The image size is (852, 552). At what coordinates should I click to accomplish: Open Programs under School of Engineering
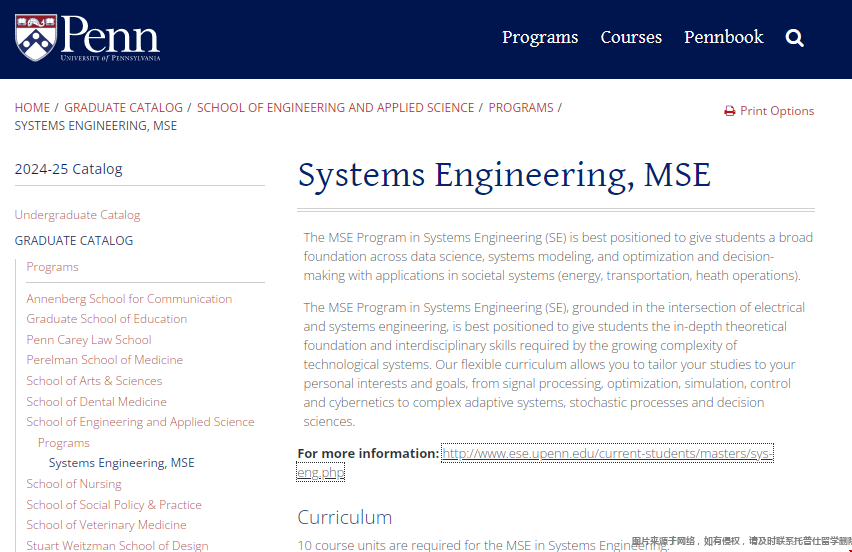tap(64, 443)
